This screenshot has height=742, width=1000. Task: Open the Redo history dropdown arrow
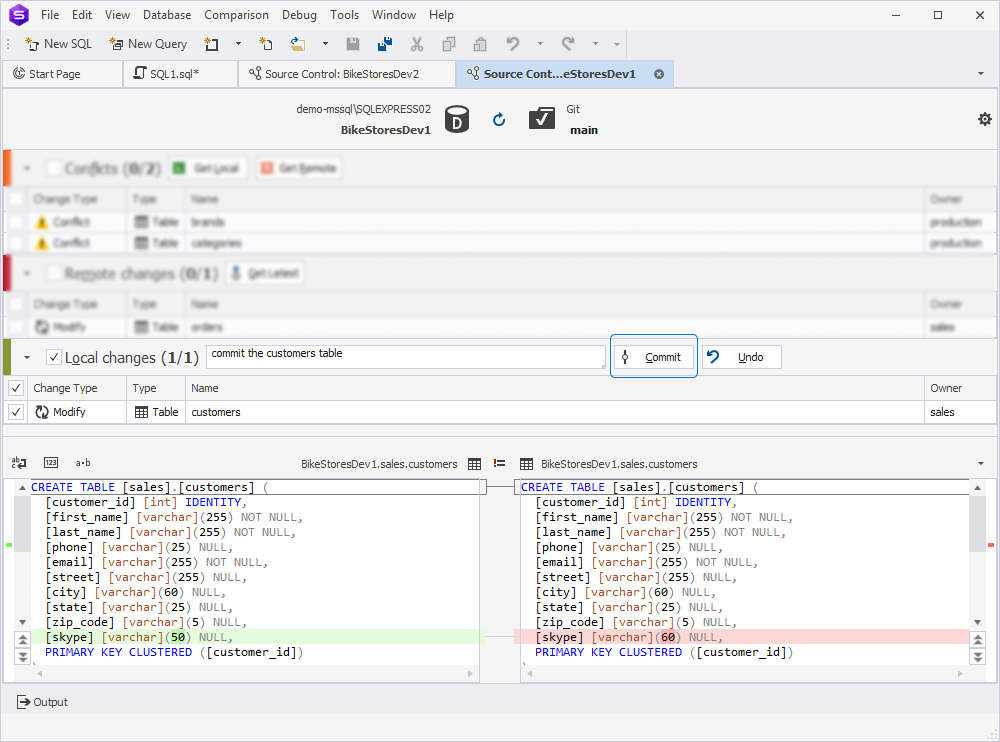tap(595, 44)
